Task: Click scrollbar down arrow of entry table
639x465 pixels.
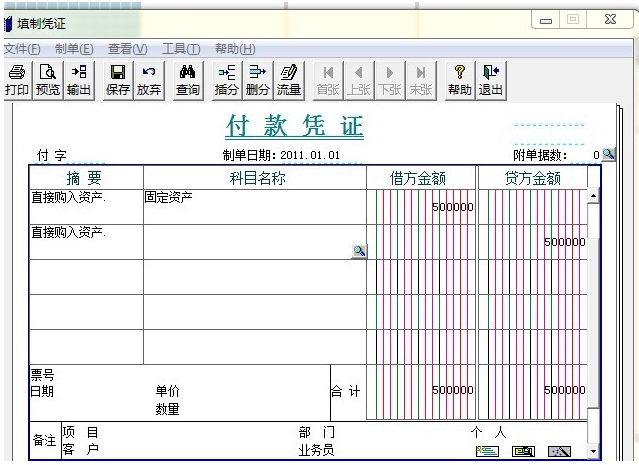Action: coord(593,451)
